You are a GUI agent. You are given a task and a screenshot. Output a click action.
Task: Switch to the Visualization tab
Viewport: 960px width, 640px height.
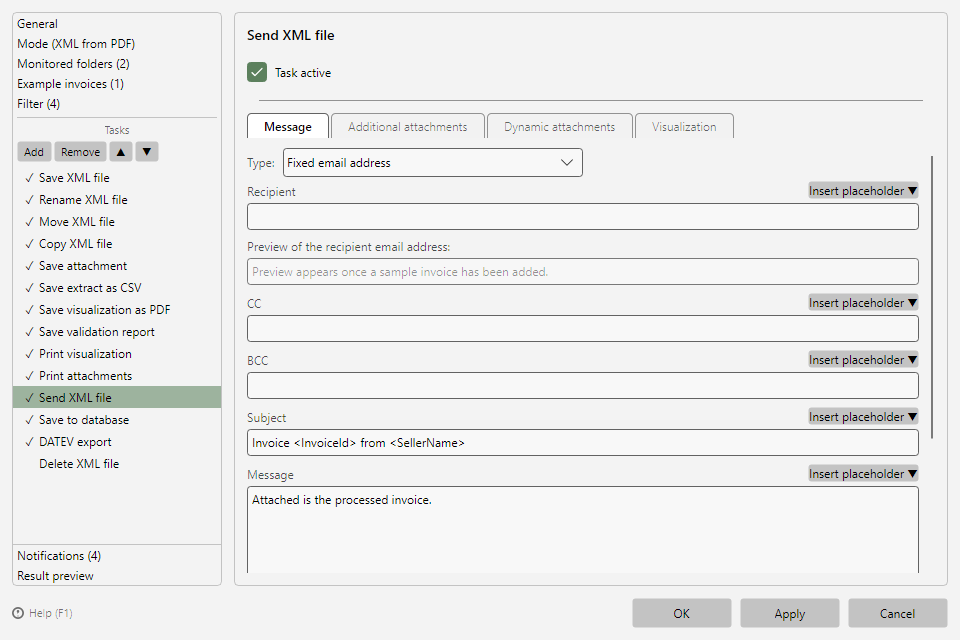684,127
